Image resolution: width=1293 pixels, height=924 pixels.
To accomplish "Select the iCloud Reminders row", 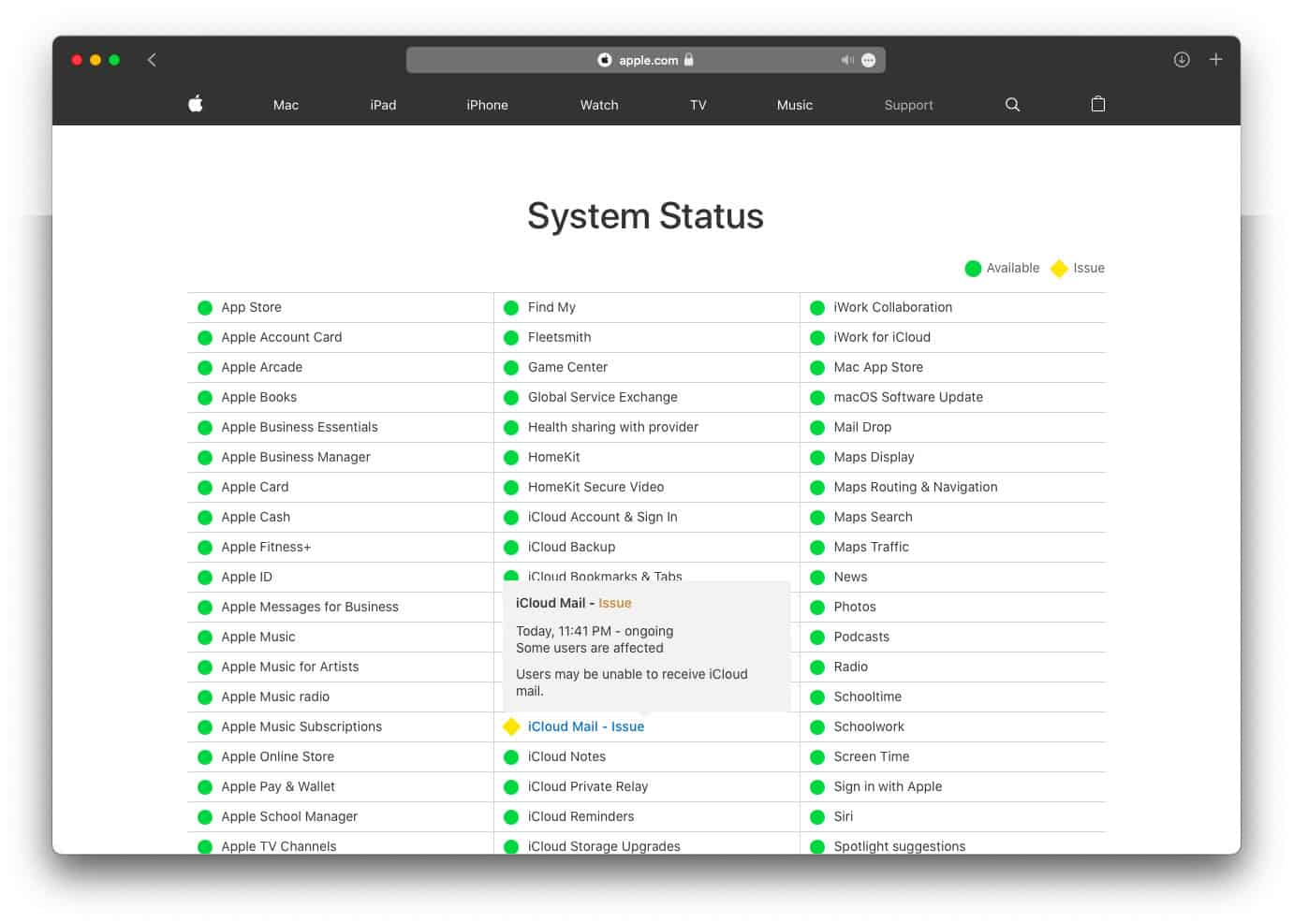I will pyautogui.click(x=647, y=816).
